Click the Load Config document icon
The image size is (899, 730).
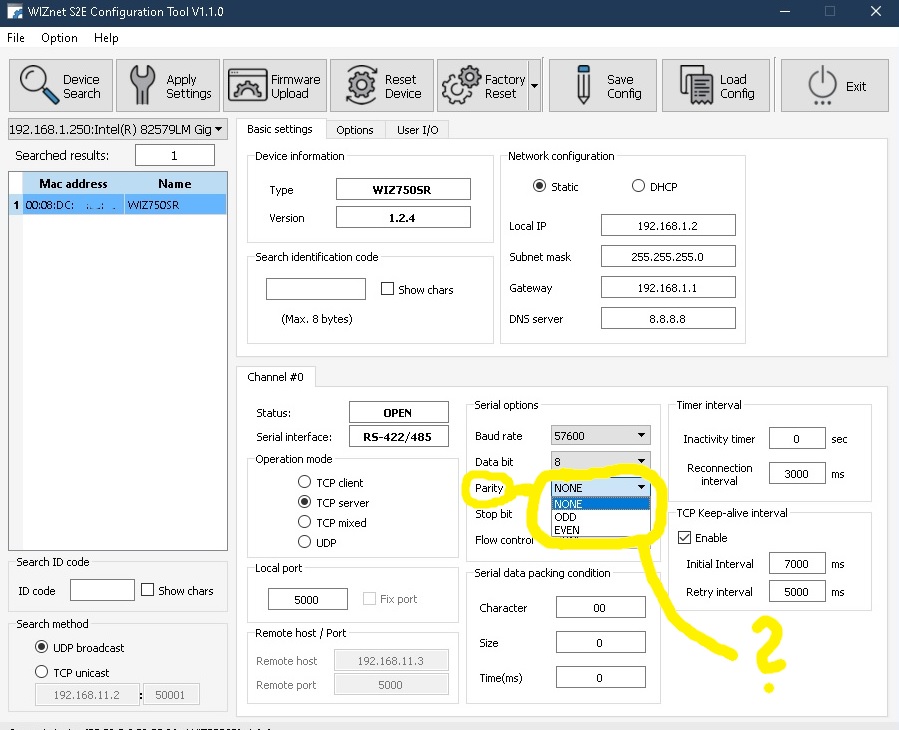(696, 85)
